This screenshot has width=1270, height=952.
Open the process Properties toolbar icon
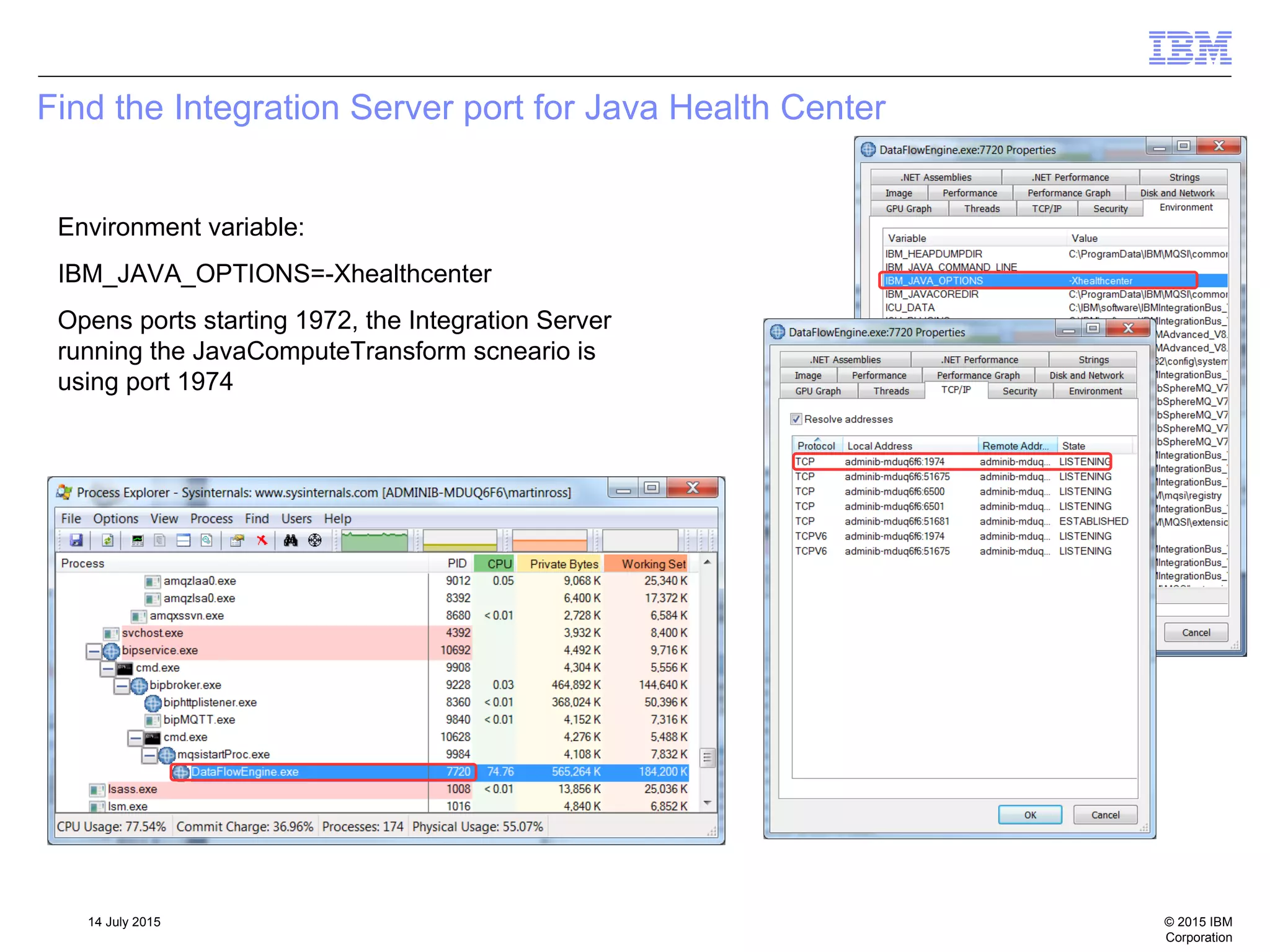tap(236, 540)
